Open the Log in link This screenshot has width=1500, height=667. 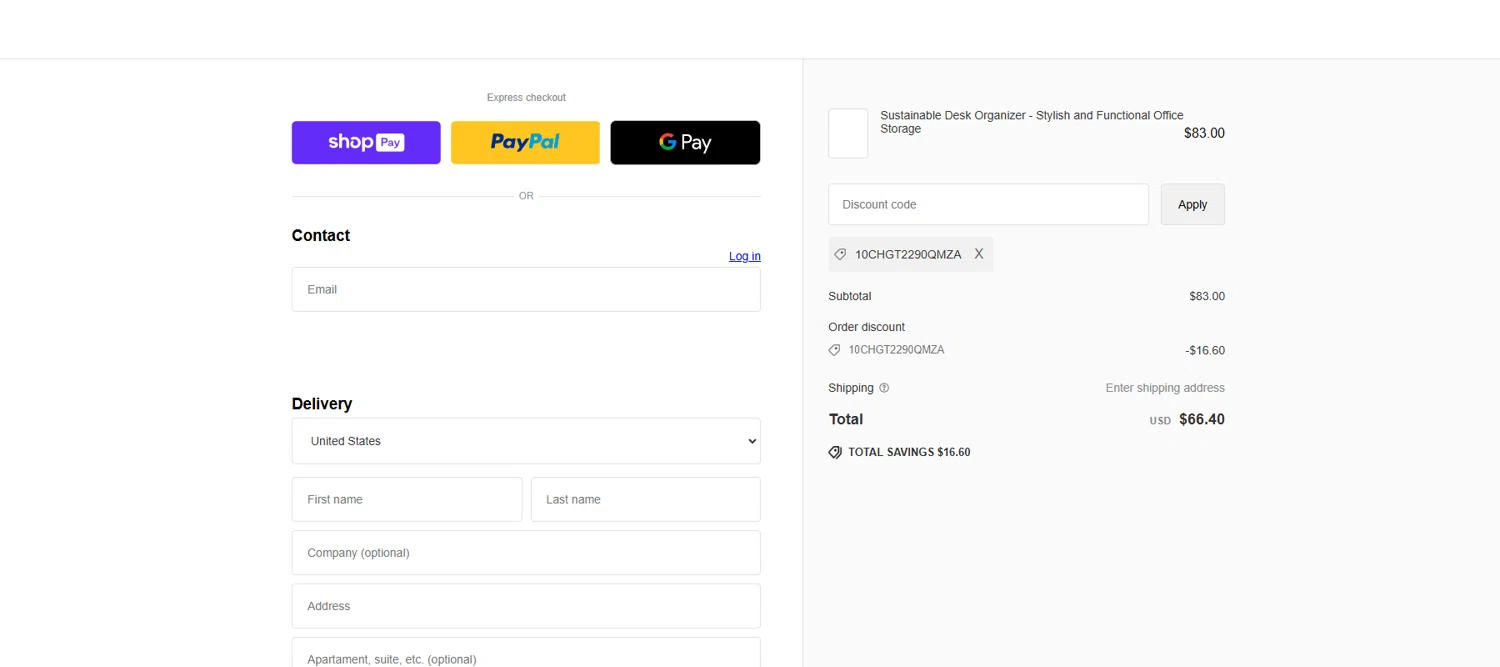(x=744, y=256)
